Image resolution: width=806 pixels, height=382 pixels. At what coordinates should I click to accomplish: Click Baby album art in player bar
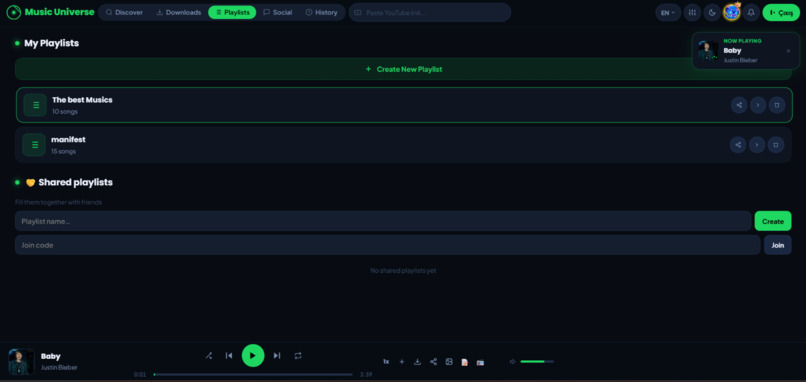[22, 361]
